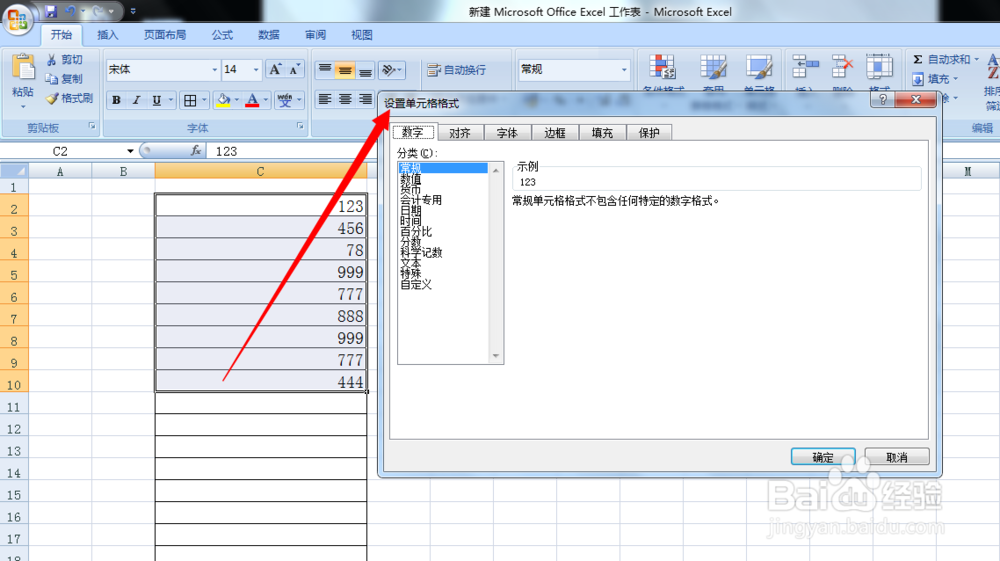The height and width of the screenshot is (561, 1000).
Task: Open the number format dropdown (常规)
Action: coord(624,69)
